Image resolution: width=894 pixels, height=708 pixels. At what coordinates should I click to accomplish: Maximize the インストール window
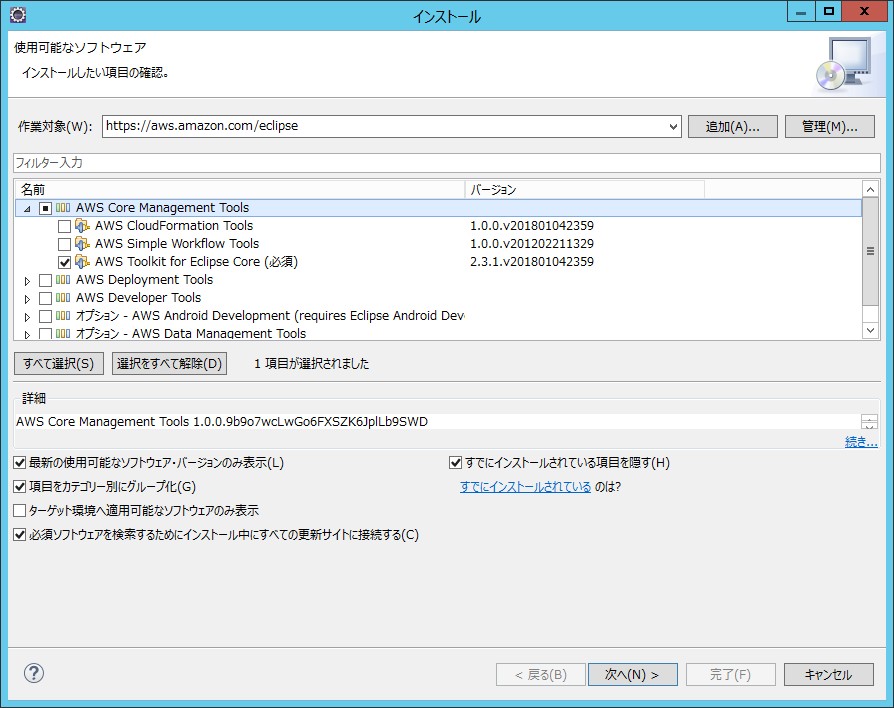click(828, 11)
